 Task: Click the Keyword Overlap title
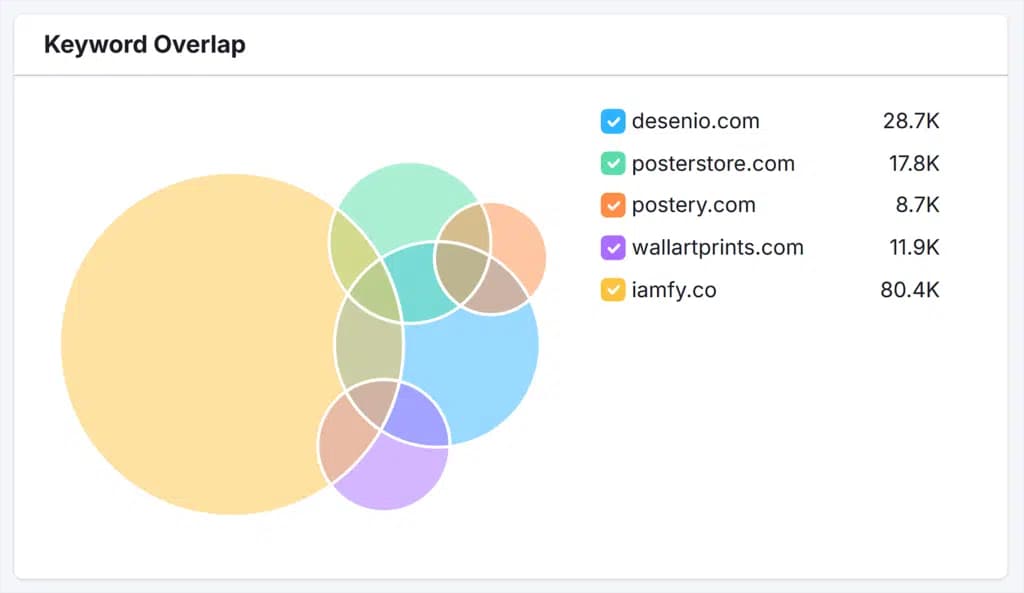(x=144, y=44)
